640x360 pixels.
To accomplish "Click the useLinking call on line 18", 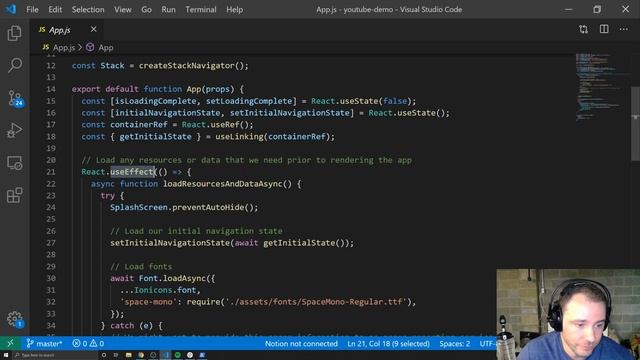I will (239, 137).
